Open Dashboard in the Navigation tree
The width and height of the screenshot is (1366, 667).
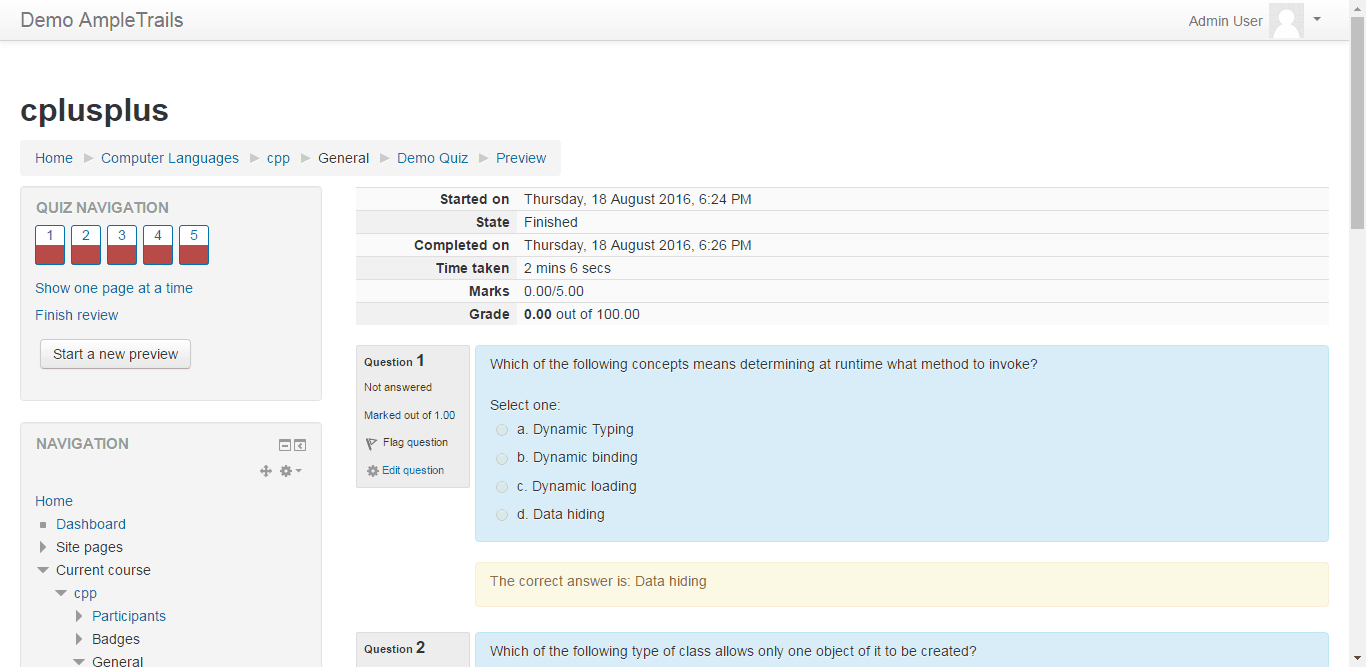91,524
